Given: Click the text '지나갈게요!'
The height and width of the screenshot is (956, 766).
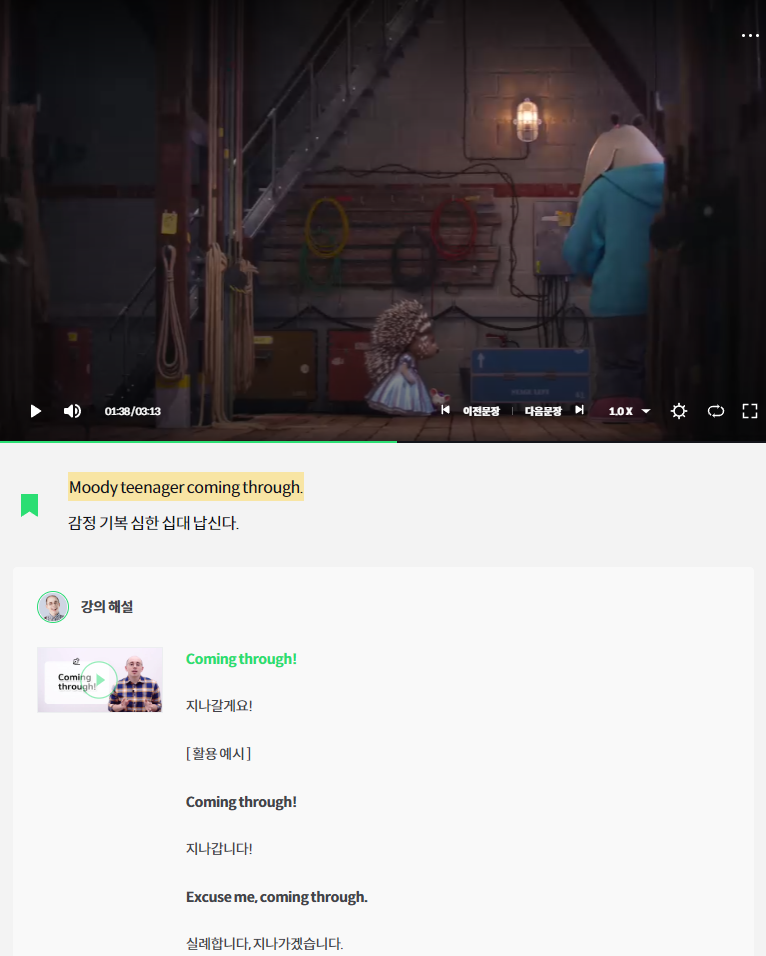Looking at the screenshot, I should (x=219, y=705).
